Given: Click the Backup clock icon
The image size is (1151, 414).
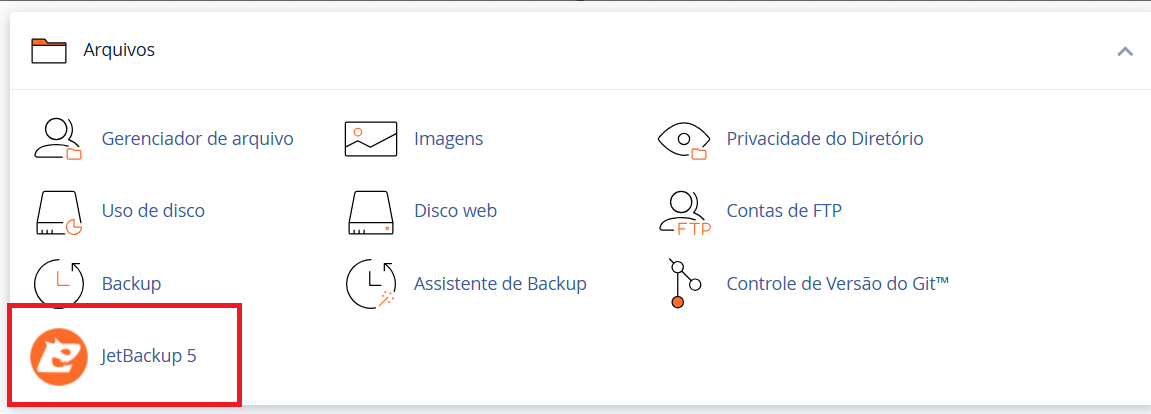Looking at the screenshot, I should pos(58,283).
